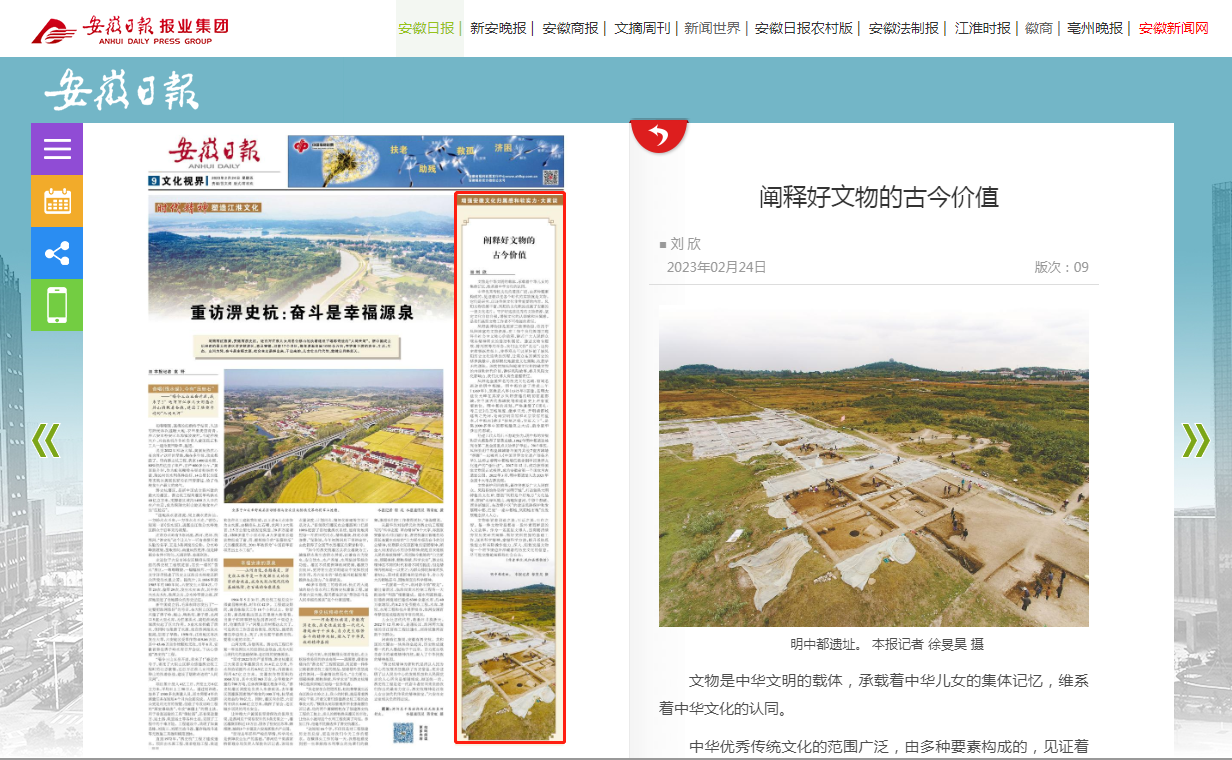The height and width of the screenshot is (760, 1232).
Task: Open the orange calendar date picker
Action: pyautogui.click(x=57, y=201)
